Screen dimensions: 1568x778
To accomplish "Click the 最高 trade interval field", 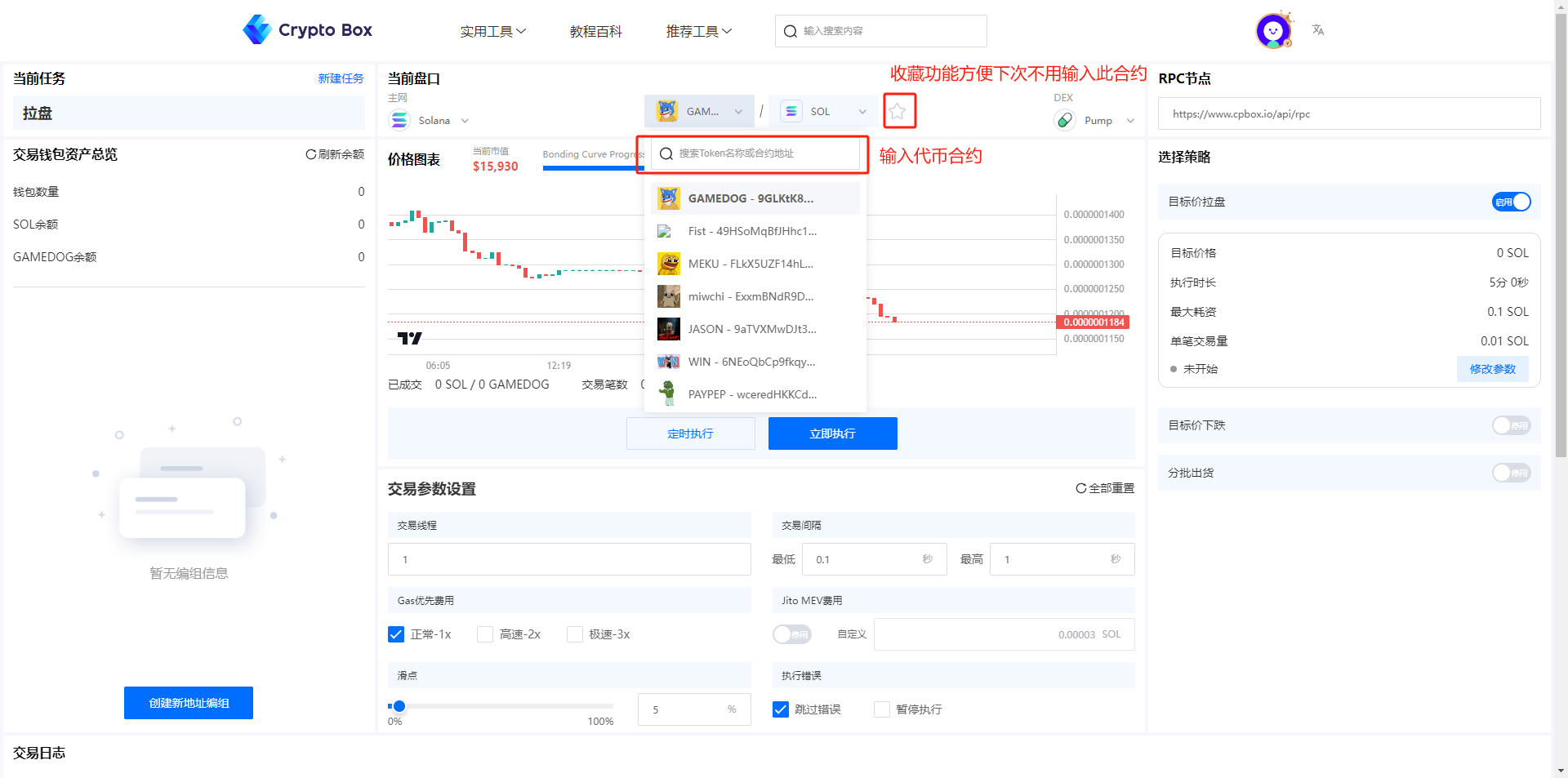I will click(1062, 559).
